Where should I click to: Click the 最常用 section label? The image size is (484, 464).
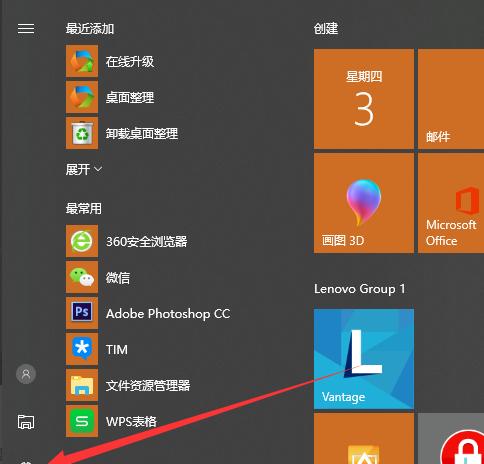click(x=84, y=209)
